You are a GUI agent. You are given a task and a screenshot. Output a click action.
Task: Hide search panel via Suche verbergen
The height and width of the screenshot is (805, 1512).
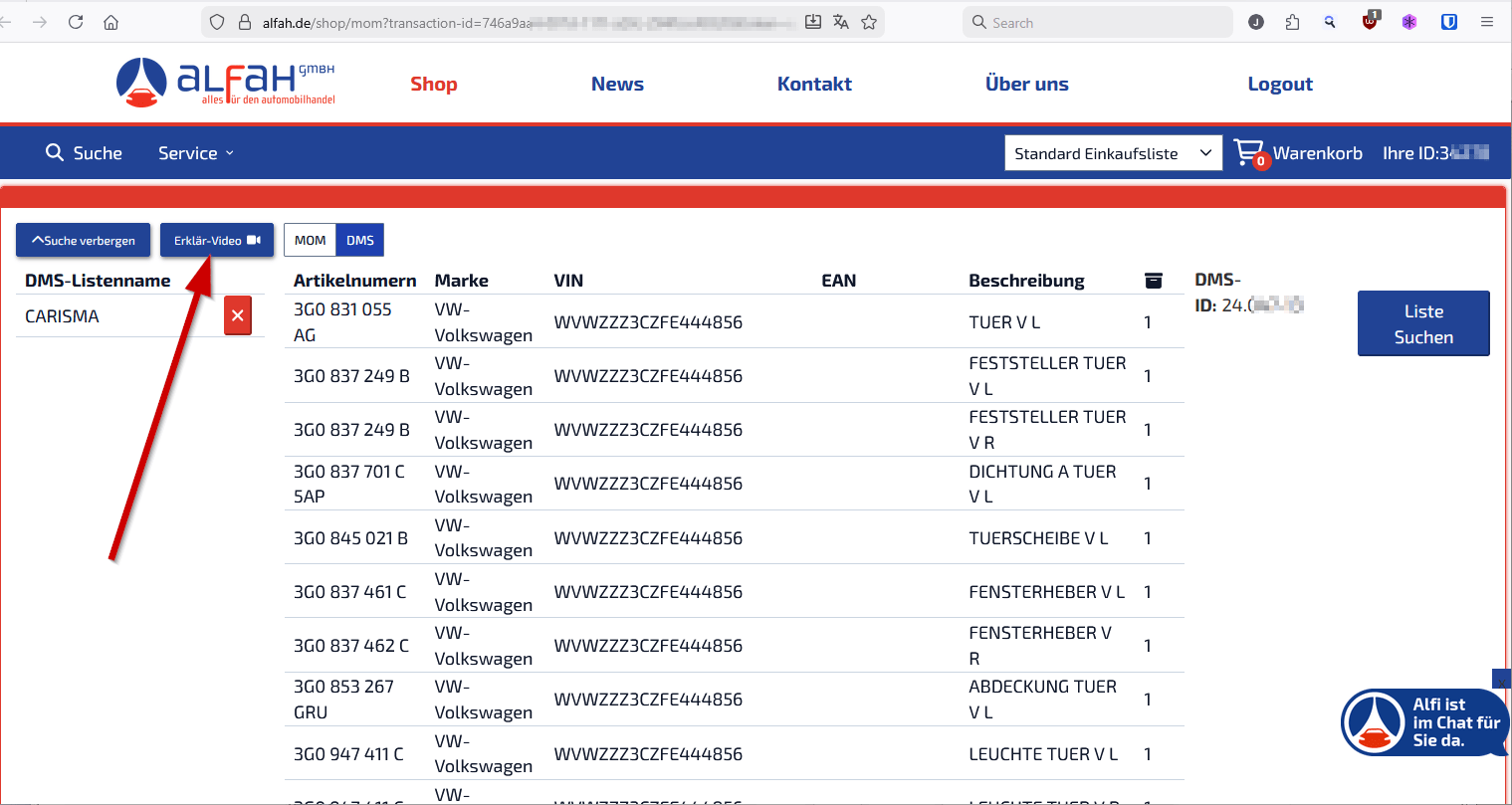(x=84, y=240)
